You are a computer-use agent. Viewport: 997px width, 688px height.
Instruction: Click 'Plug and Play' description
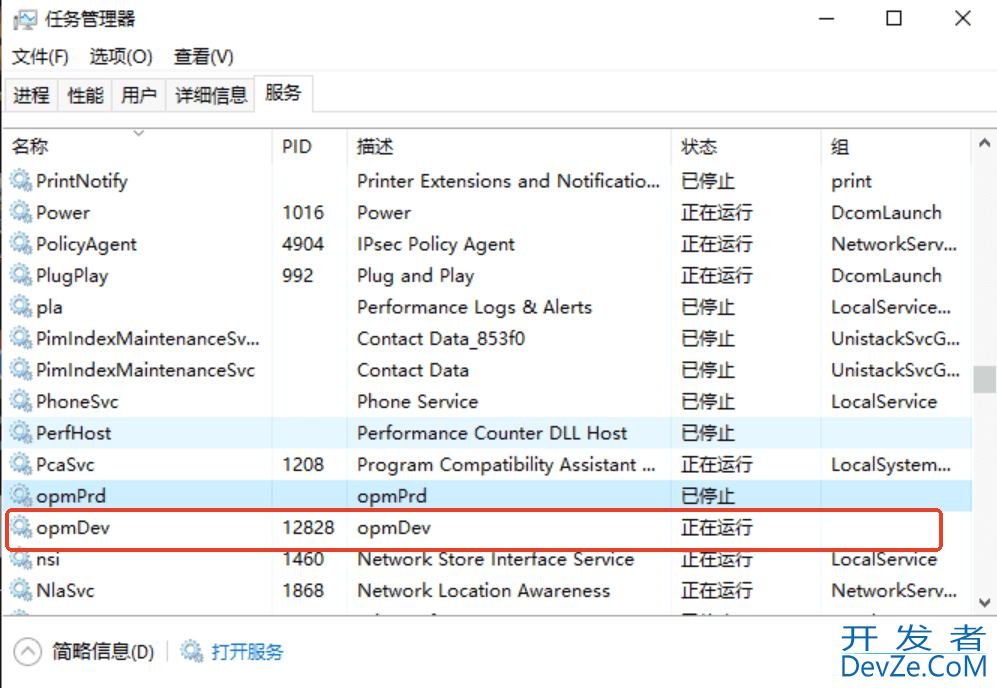coord(416,276)
